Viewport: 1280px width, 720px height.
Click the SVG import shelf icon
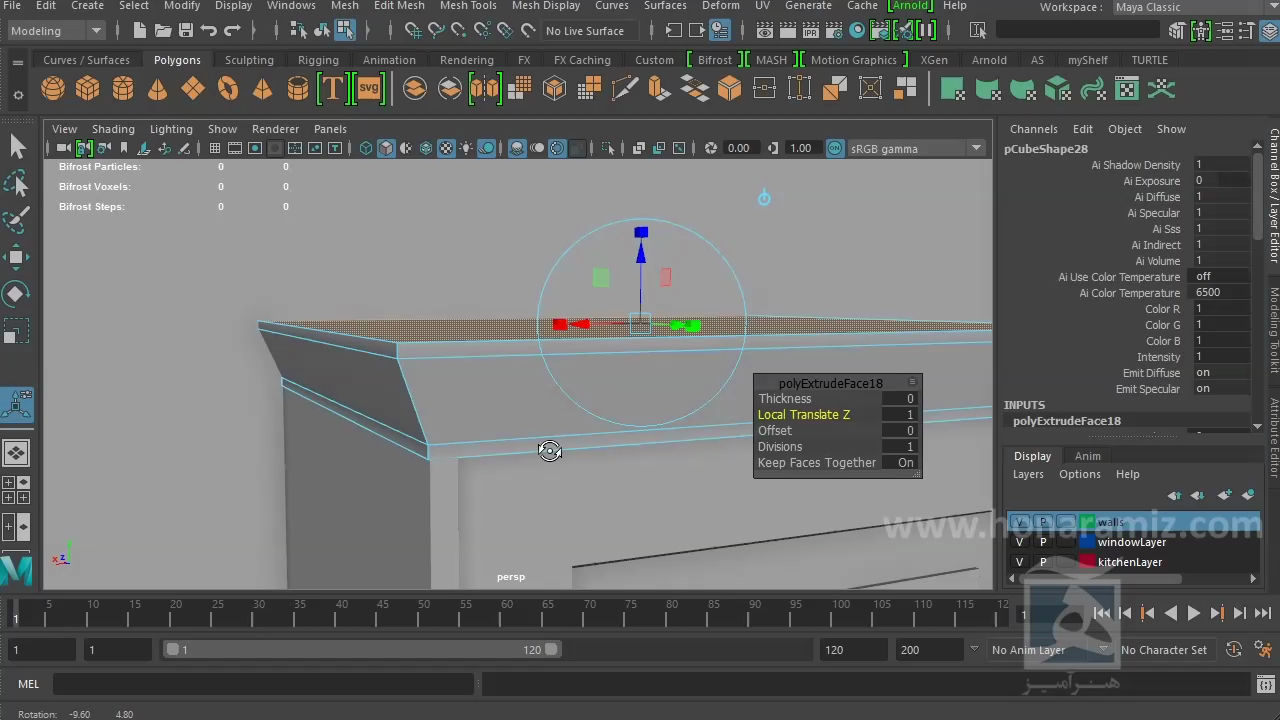pos(369,89)
